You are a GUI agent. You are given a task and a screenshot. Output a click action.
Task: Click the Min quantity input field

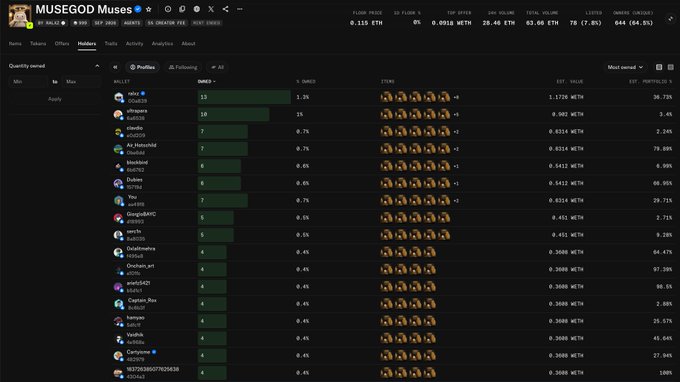click(29, 82)
